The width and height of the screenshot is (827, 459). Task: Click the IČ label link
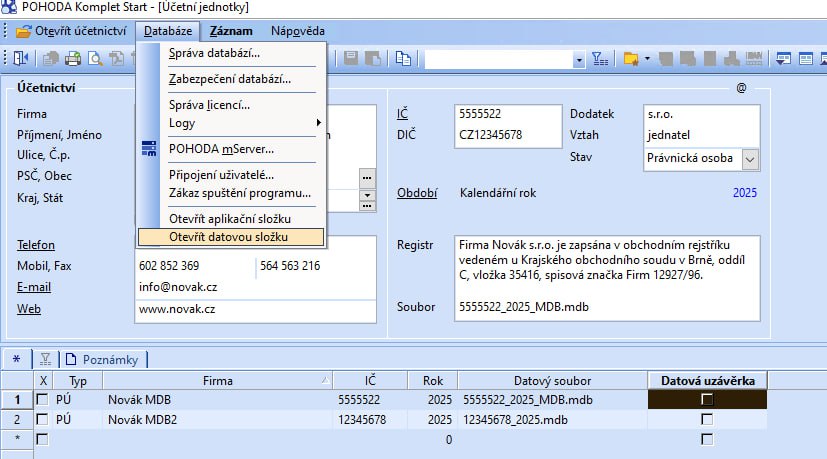point(402,113)
